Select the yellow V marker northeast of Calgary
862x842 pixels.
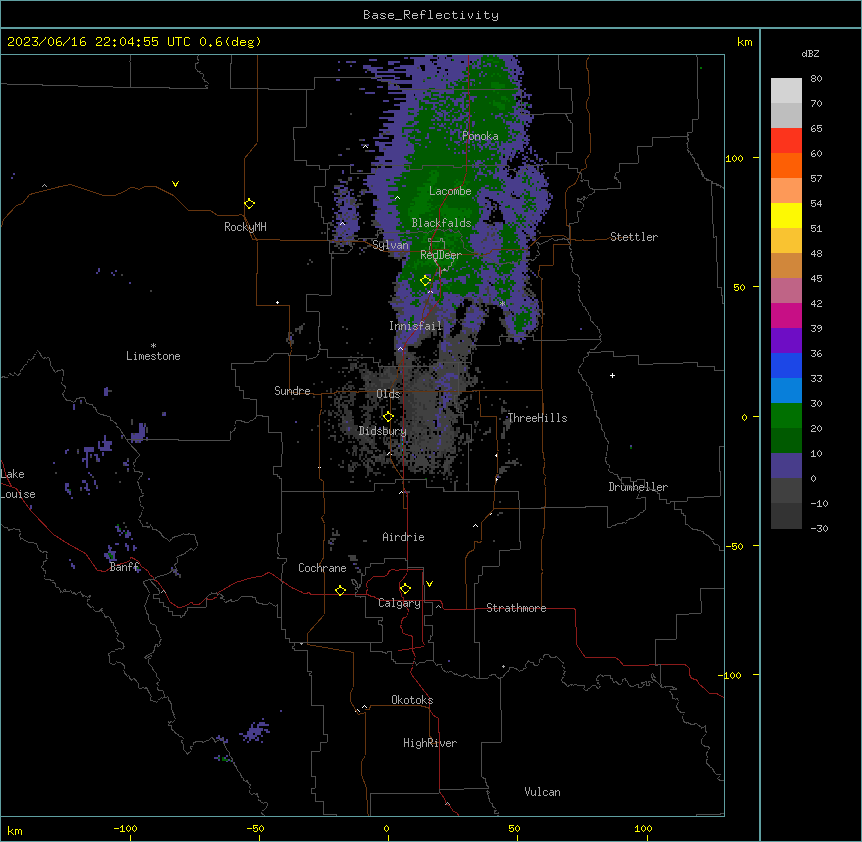click(429, 584)
